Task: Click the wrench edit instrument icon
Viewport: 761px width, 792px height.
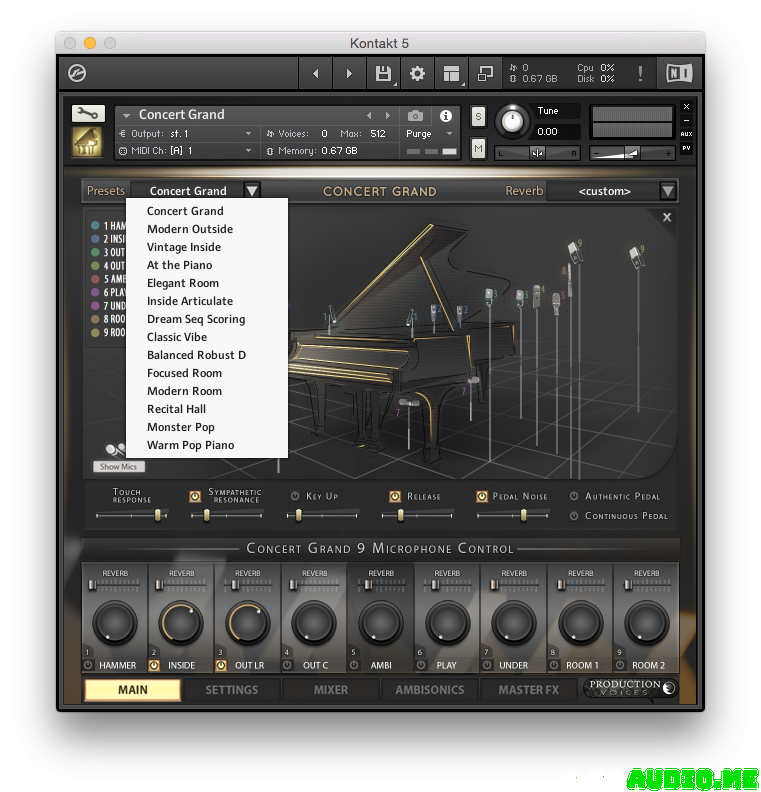Action: coord(87,114)
